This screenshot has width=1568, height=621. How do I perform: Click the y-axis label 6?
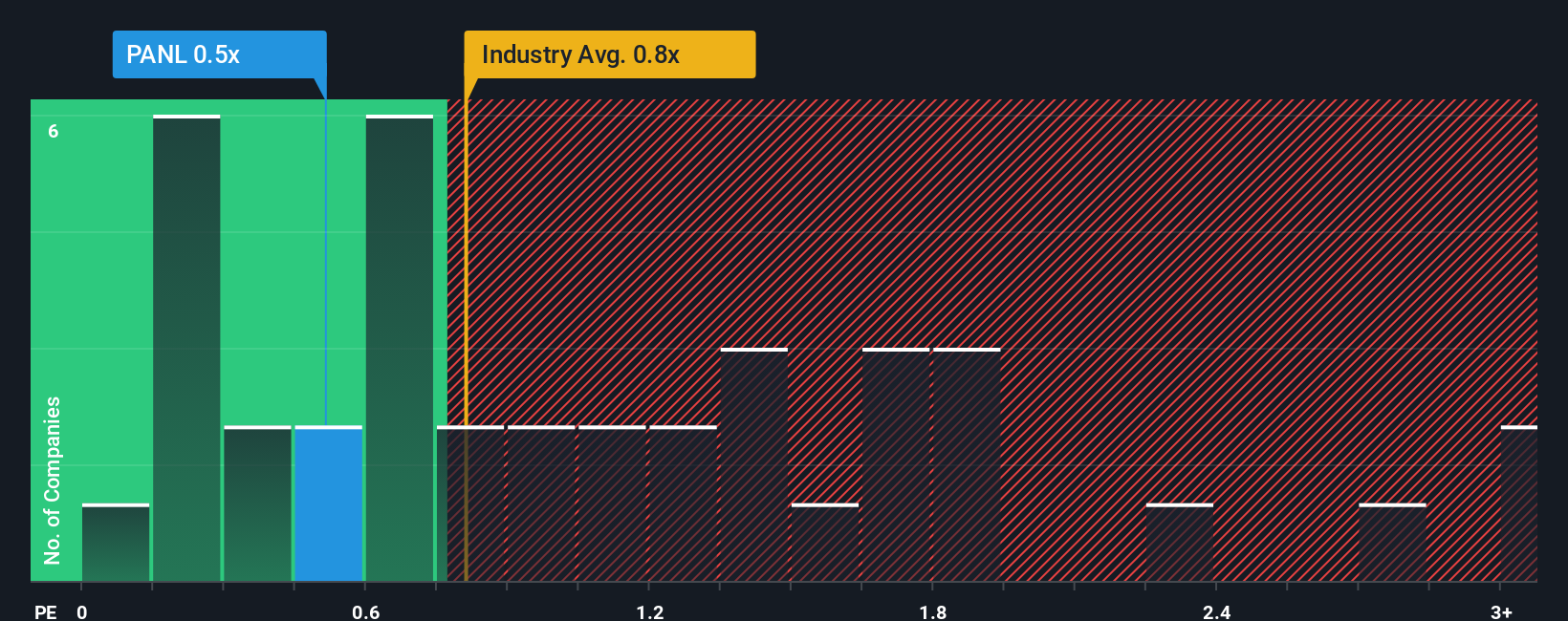coord(54,131)
